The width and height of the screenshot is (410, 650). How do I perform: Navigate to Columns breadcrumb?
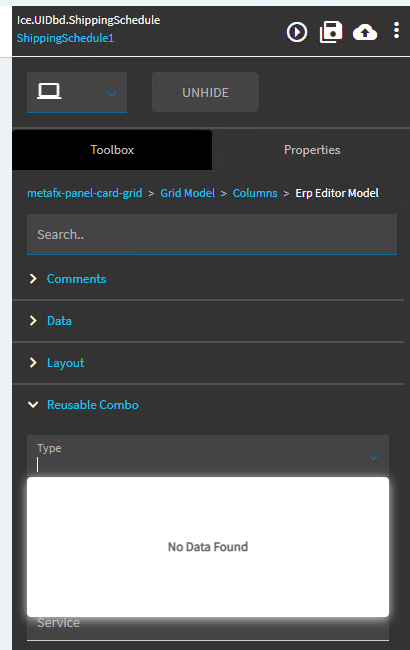(255, 193)
